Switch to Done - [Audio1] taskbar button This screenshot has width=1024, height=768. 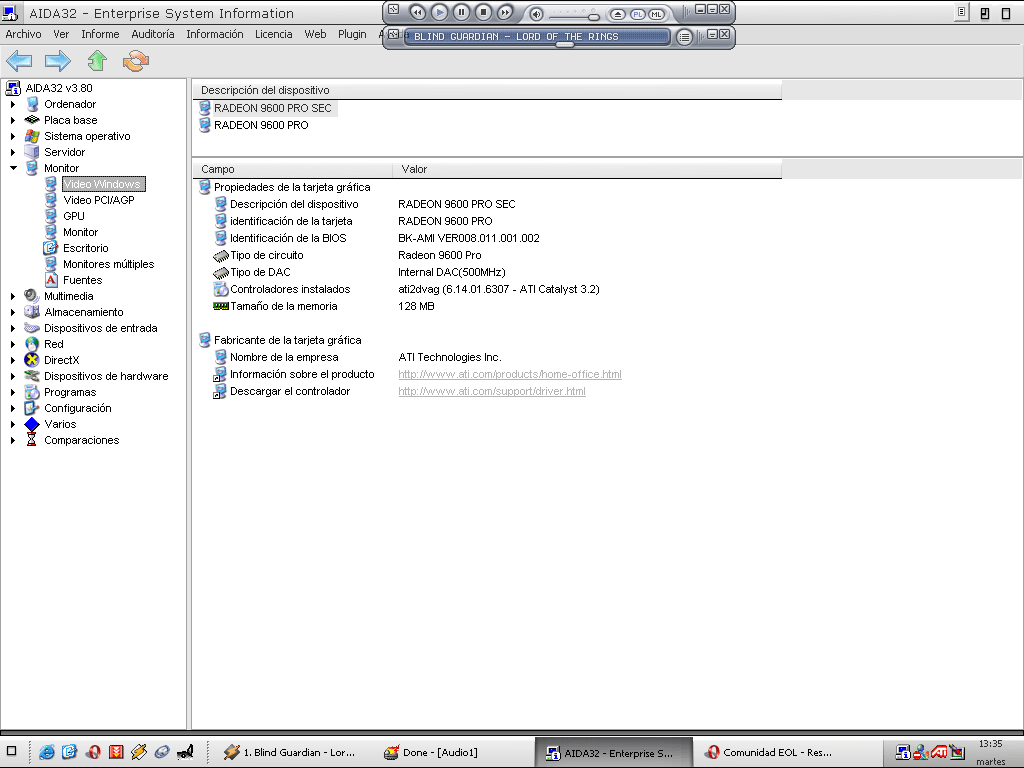click(430, 753)
